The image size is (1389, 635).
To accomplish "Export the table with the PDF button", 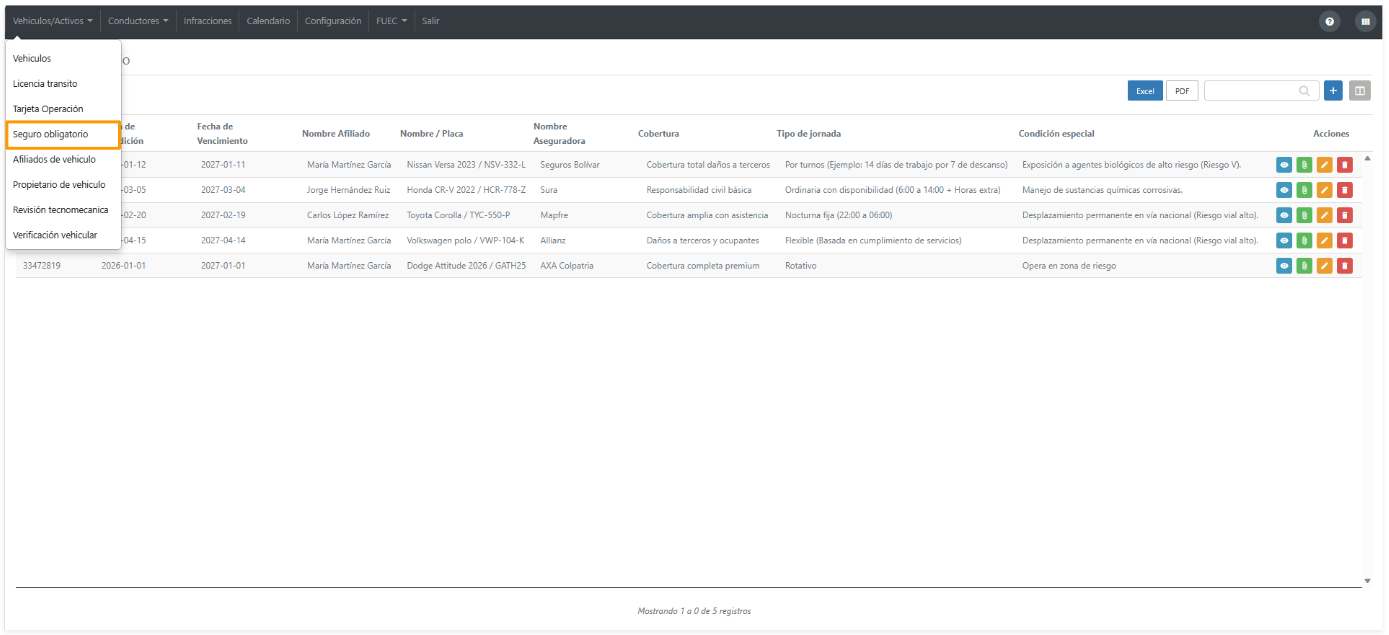I will [1182, 91].
